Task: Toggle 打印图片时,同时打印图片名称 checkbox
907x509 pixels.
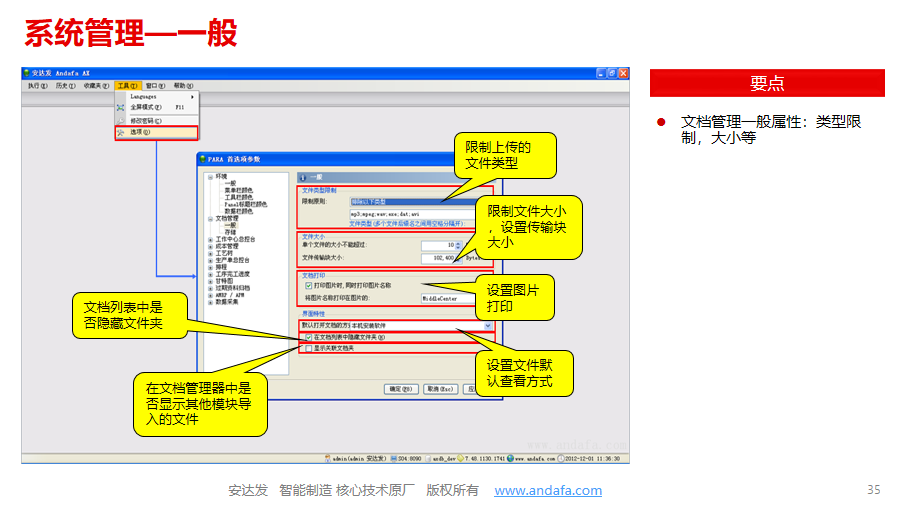Action: 308,285
